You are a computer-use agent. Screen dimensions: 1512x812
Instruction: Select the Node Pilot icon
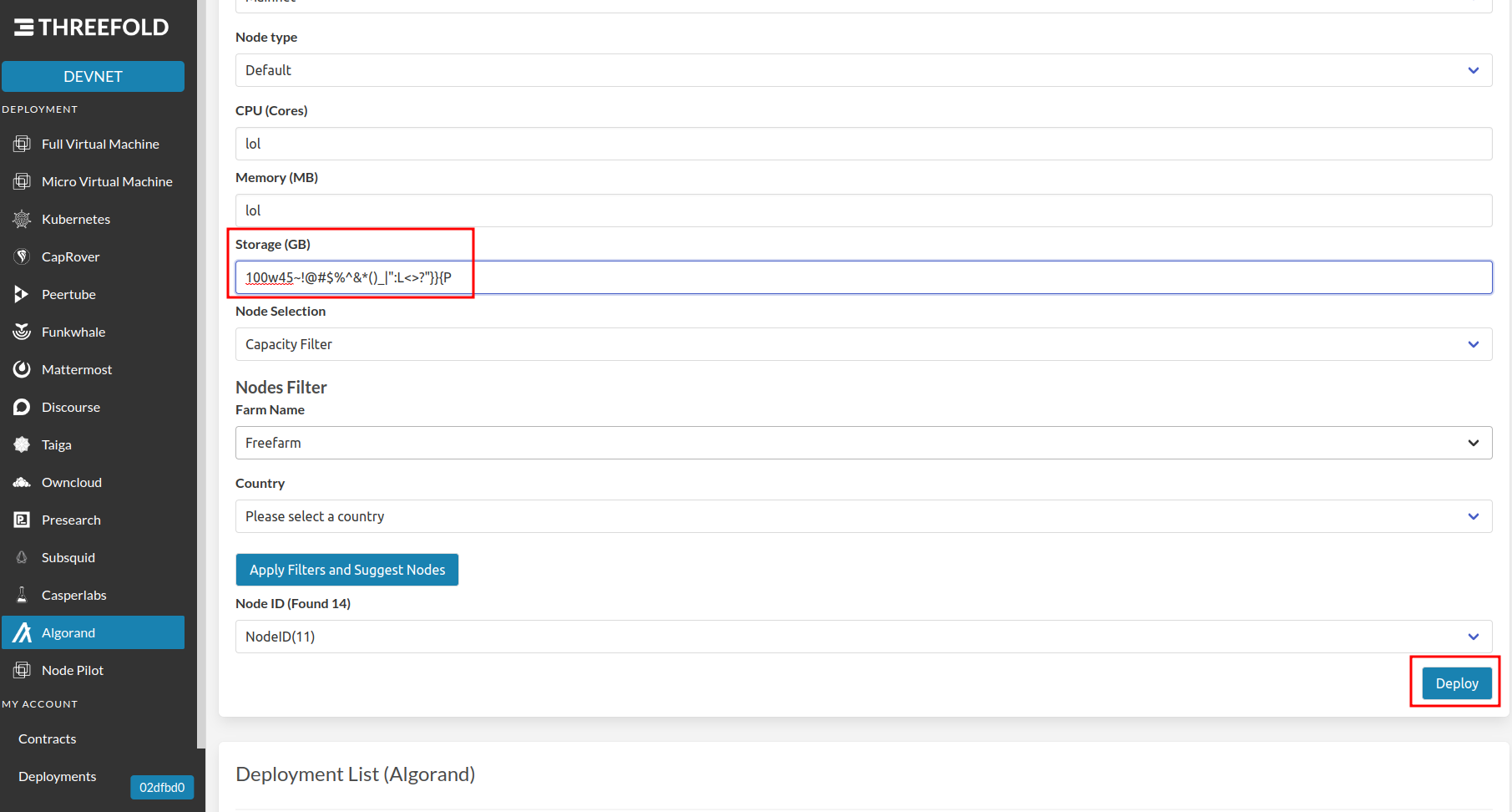click(x=22, y=669)
